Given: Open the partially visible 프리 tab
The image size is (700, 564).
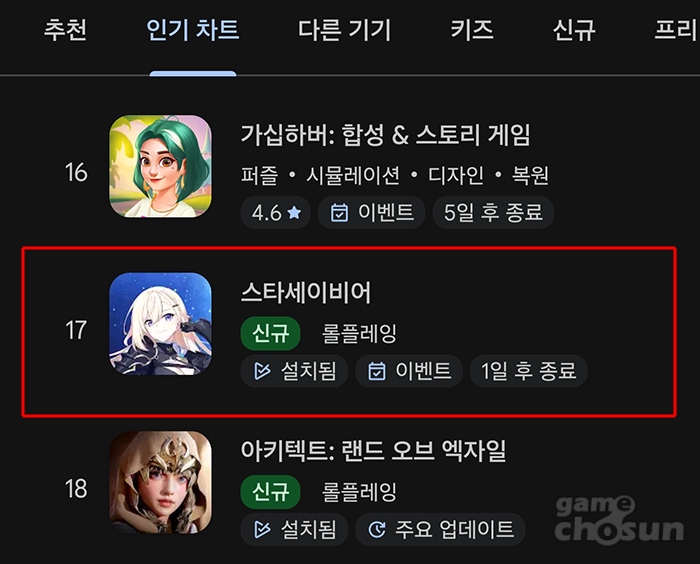Looking at the screenshot, I should point(676,30).
